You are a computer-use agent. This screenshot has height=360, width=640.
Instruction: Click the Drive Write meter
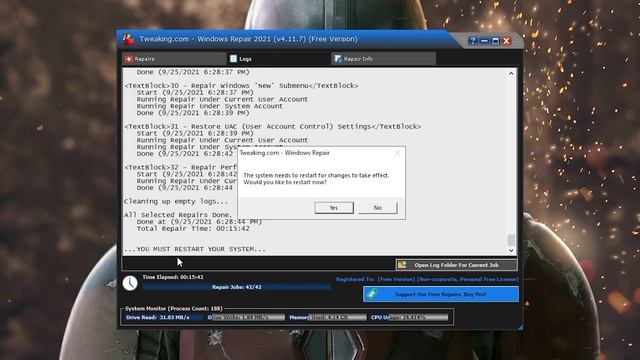(x=246, y=317)
